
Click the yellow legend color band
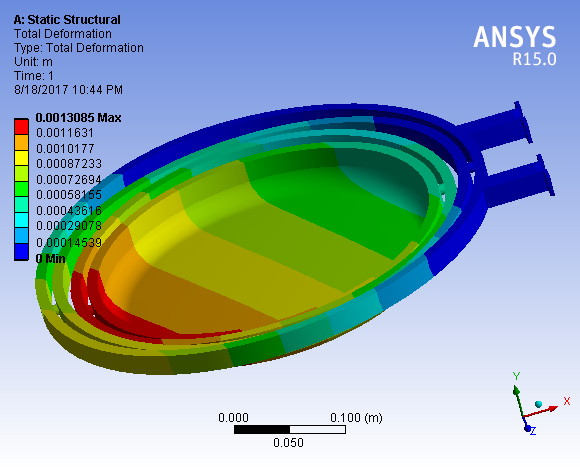click(21, 158)
